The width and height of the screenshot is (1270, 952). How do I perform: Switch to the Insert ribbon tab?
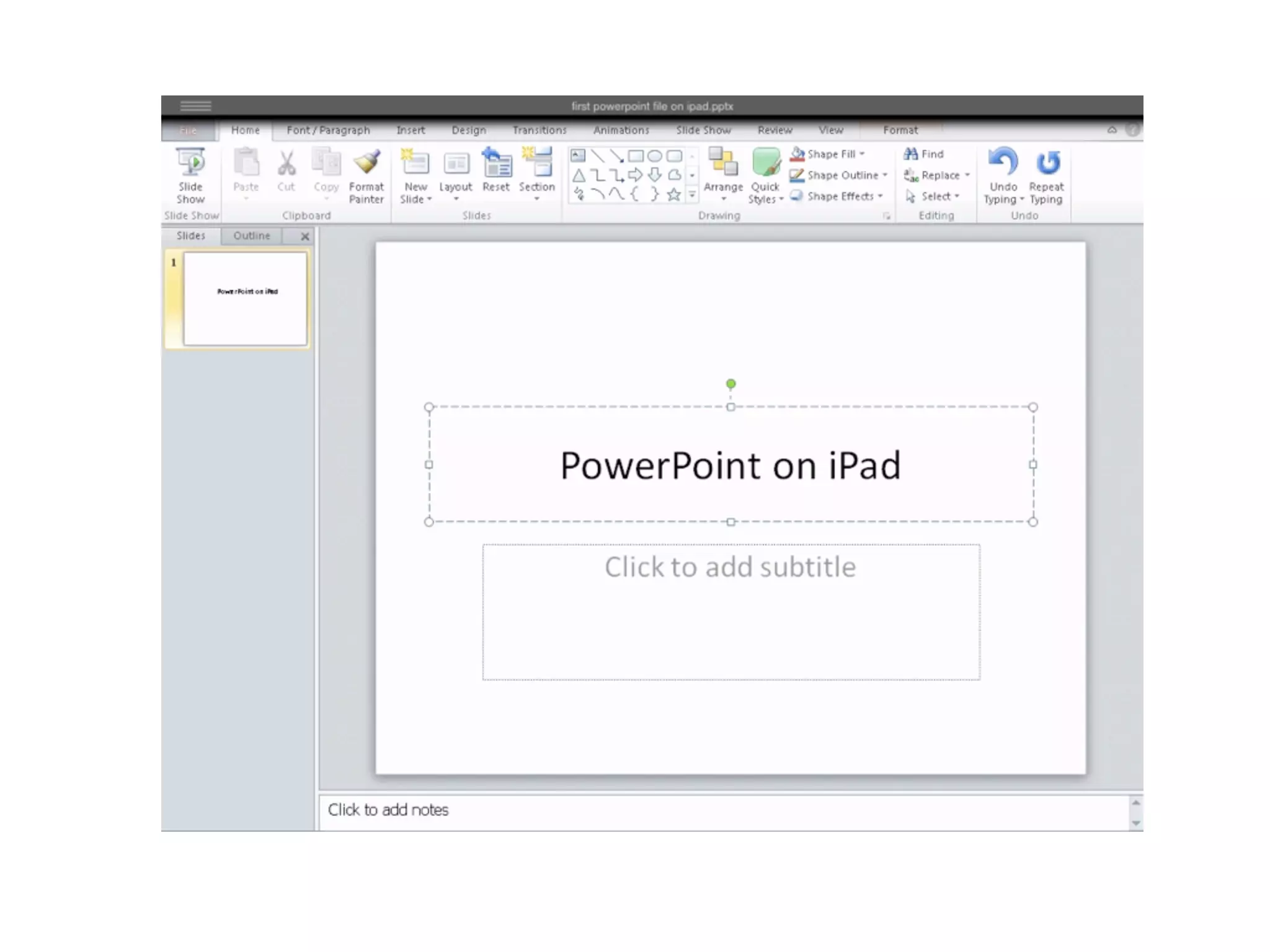coord(411,130)
